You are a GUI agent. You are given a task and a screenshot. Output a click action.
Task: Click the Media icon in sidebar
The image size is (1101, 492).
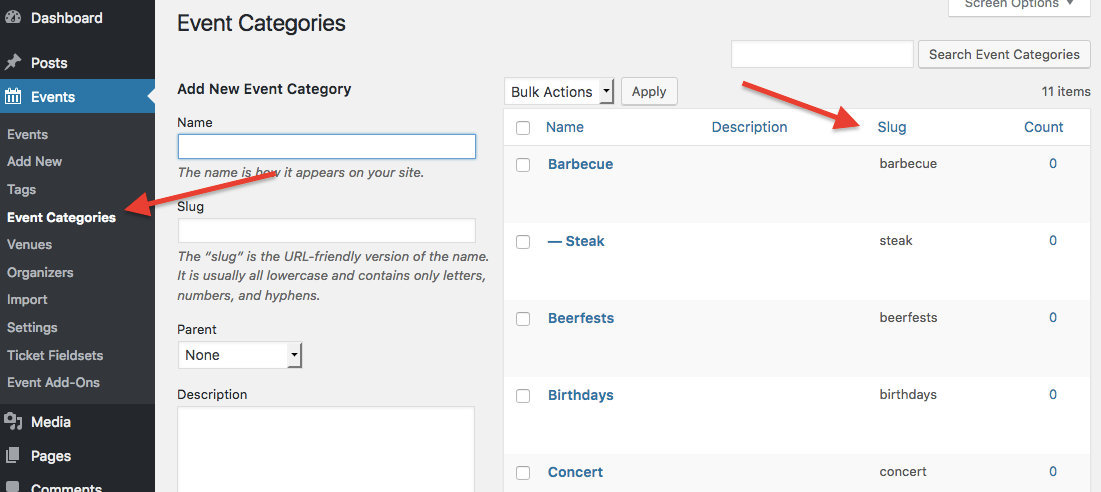pyautogui.click(x=13, y=422)
